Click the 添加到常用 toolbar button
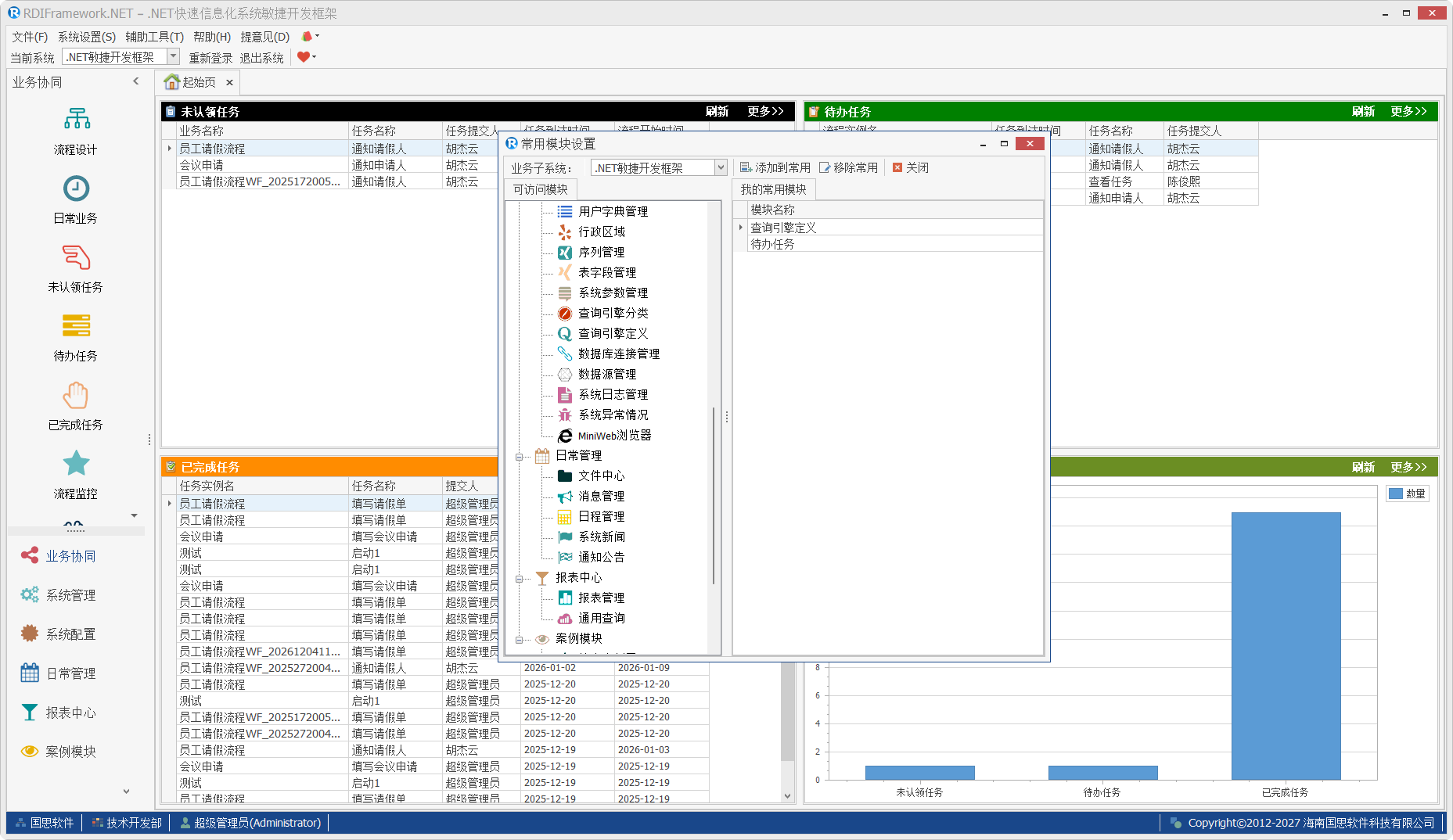 [775, 167]
